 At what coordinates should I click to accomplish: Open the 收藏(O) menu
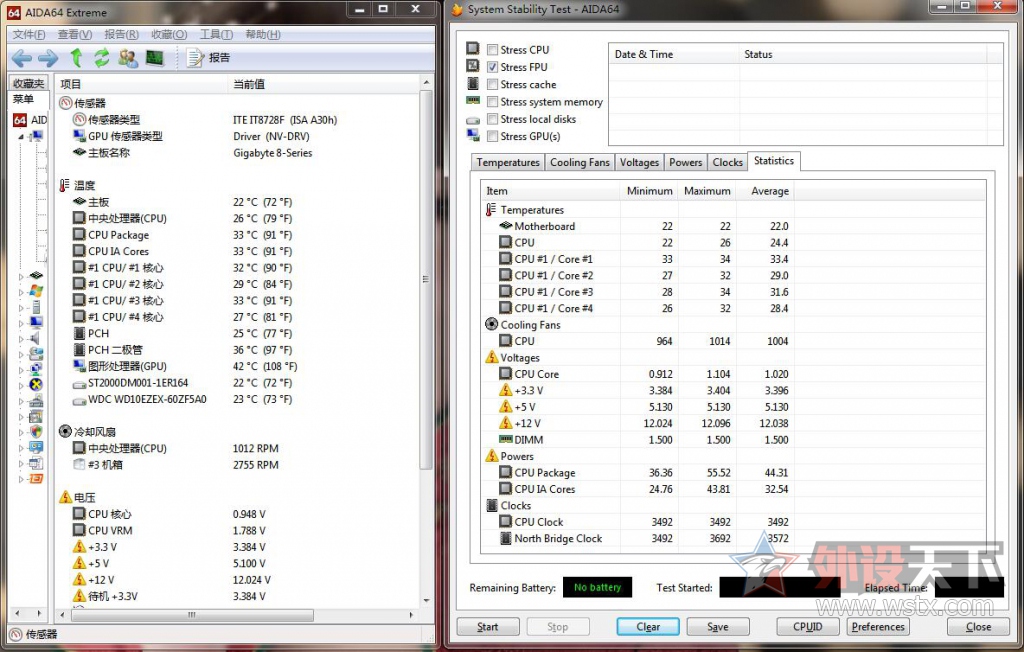(169, 34)
